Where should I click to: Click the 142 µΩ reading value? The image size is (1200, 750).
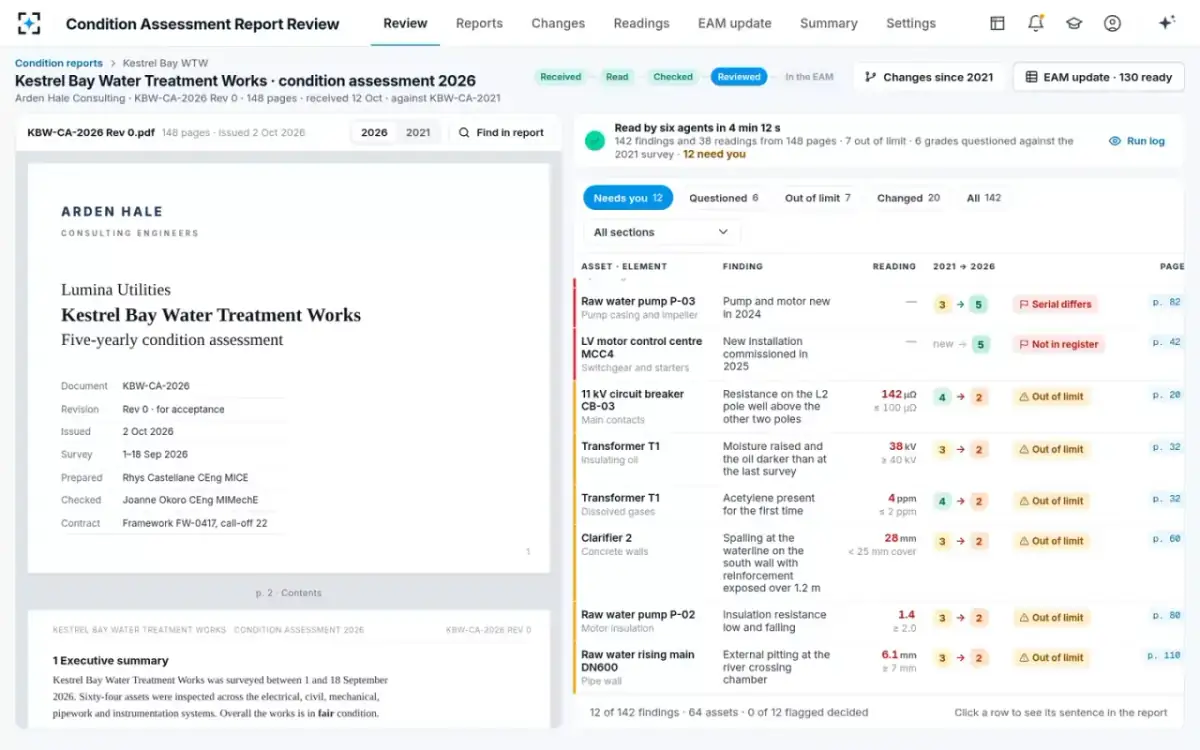click(898, 394)
